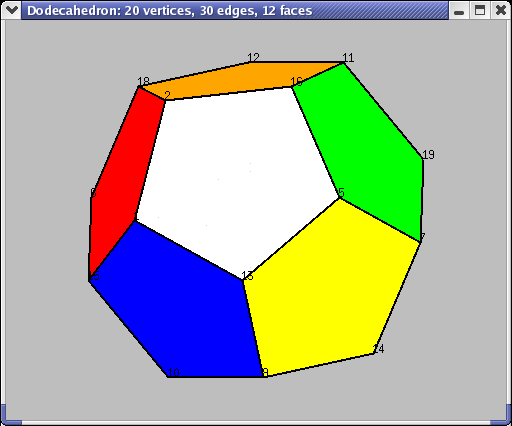This screenshot has height=426, width=512.
Task: Maximize the Dodecahedron window
Action: coord(480,10)
